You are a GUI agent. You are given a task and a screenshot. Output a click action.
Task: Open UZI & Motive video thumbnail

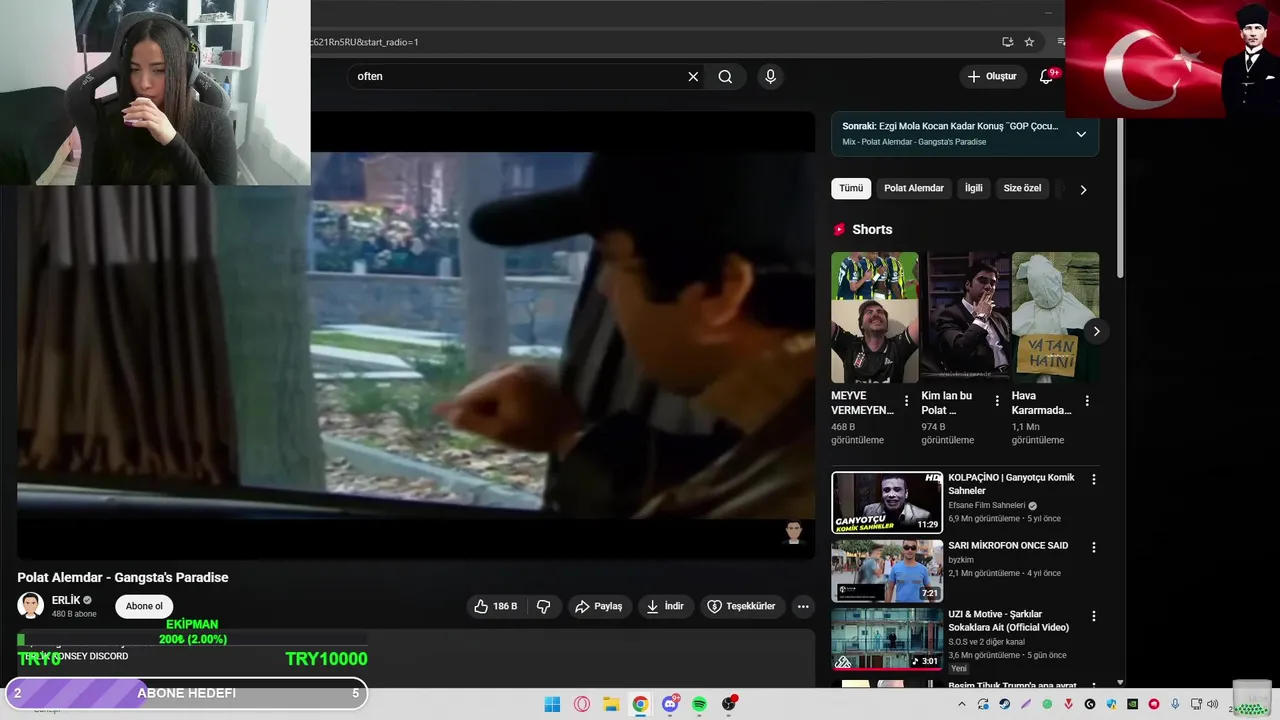pyautogui.click(x=887, y=639)
